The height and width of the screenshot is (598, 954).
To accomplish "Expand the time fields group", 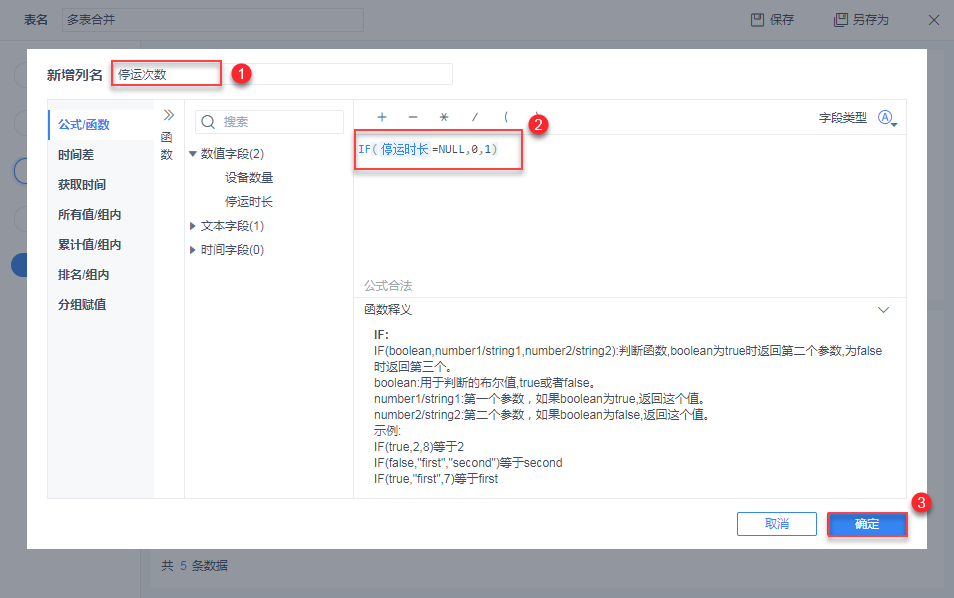I will click(x=192, y=250).
